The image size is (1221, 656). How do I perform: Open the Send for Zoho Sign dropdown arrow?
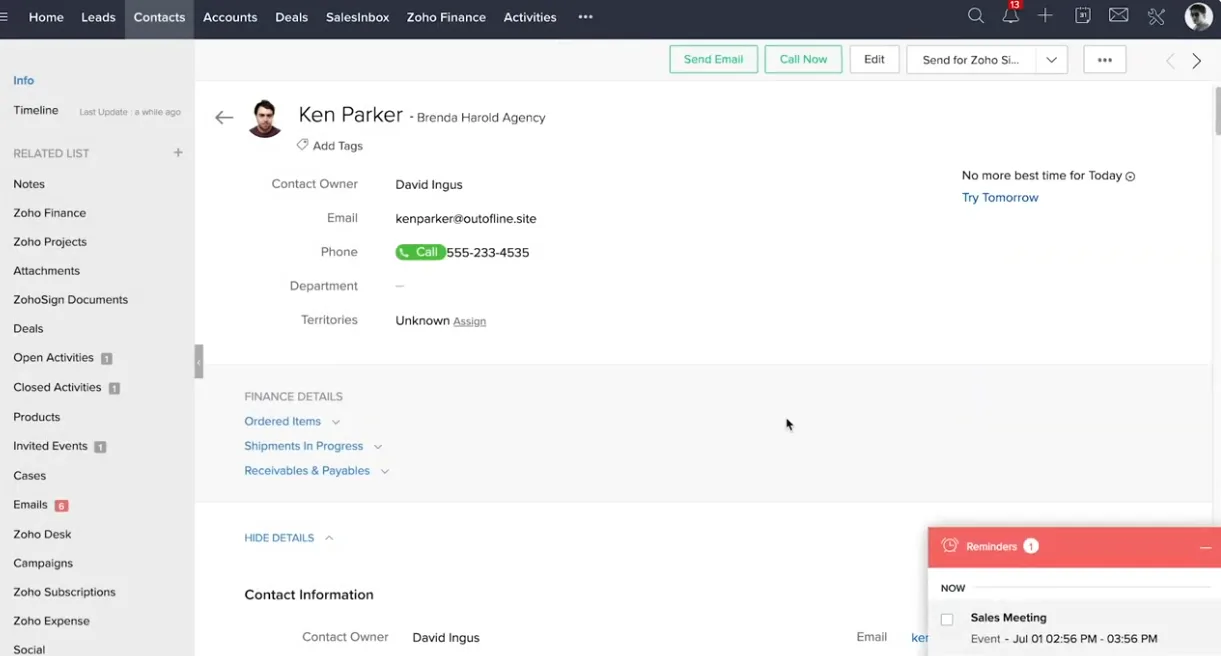pos(1051,60)
